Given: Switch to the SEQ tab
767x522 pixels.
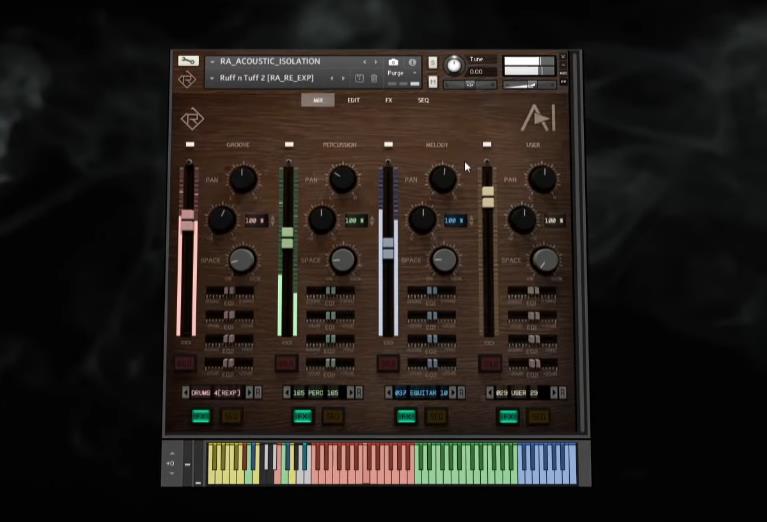Looking at the screenshot, I should (x=424, y=100).
